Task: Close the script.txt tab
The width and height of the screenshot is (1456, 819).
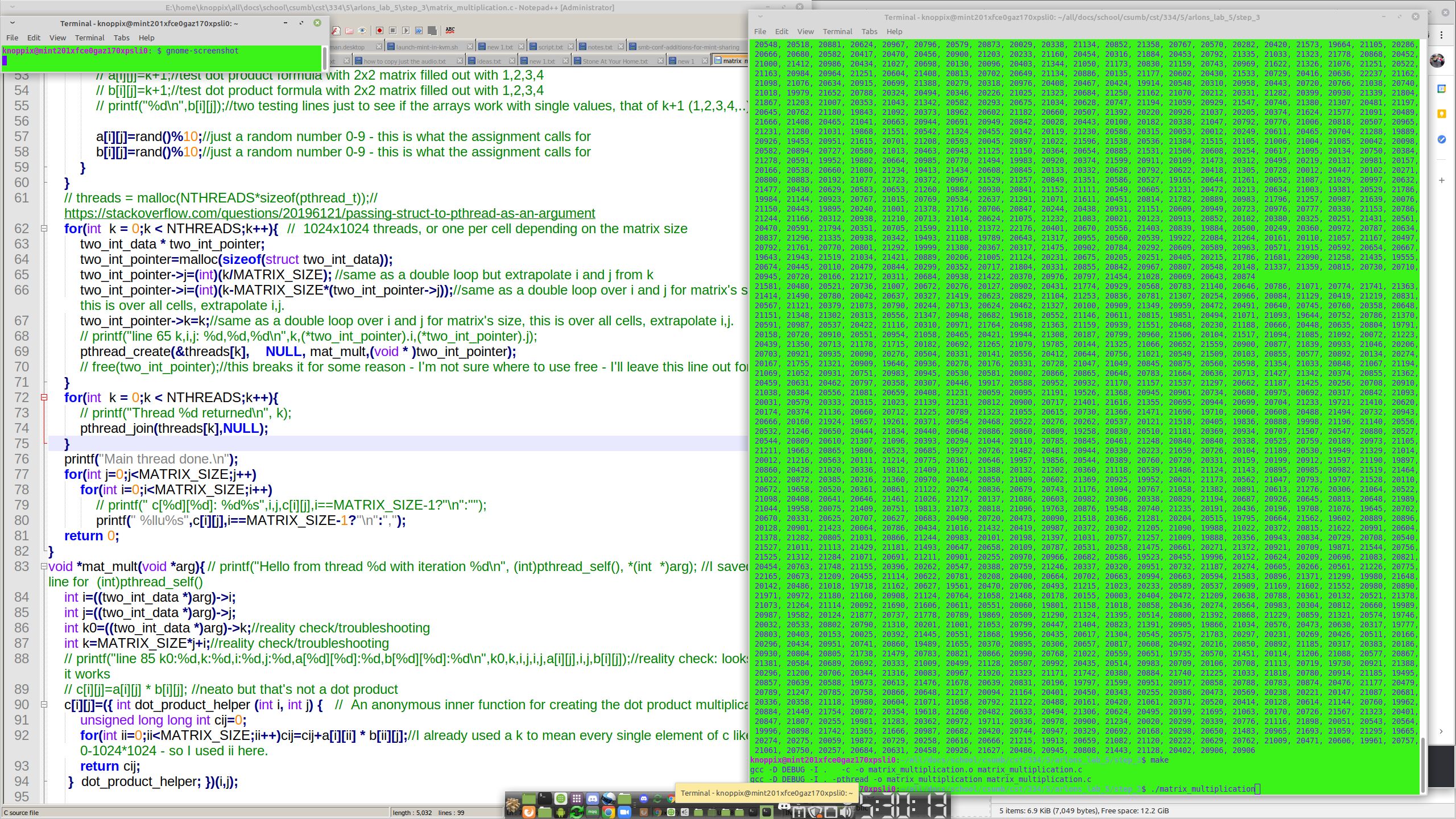Action: (570, 47)
